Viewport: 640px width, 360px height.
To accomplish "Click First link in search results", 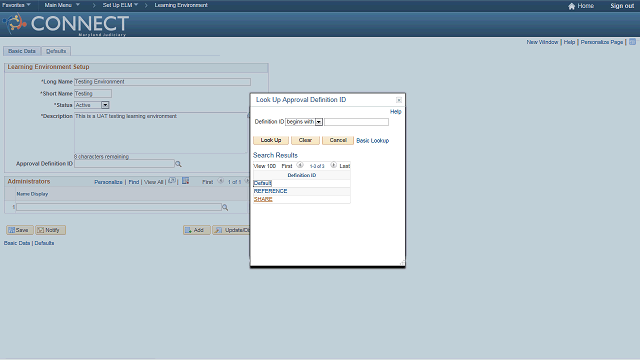I will coord(287,166).
